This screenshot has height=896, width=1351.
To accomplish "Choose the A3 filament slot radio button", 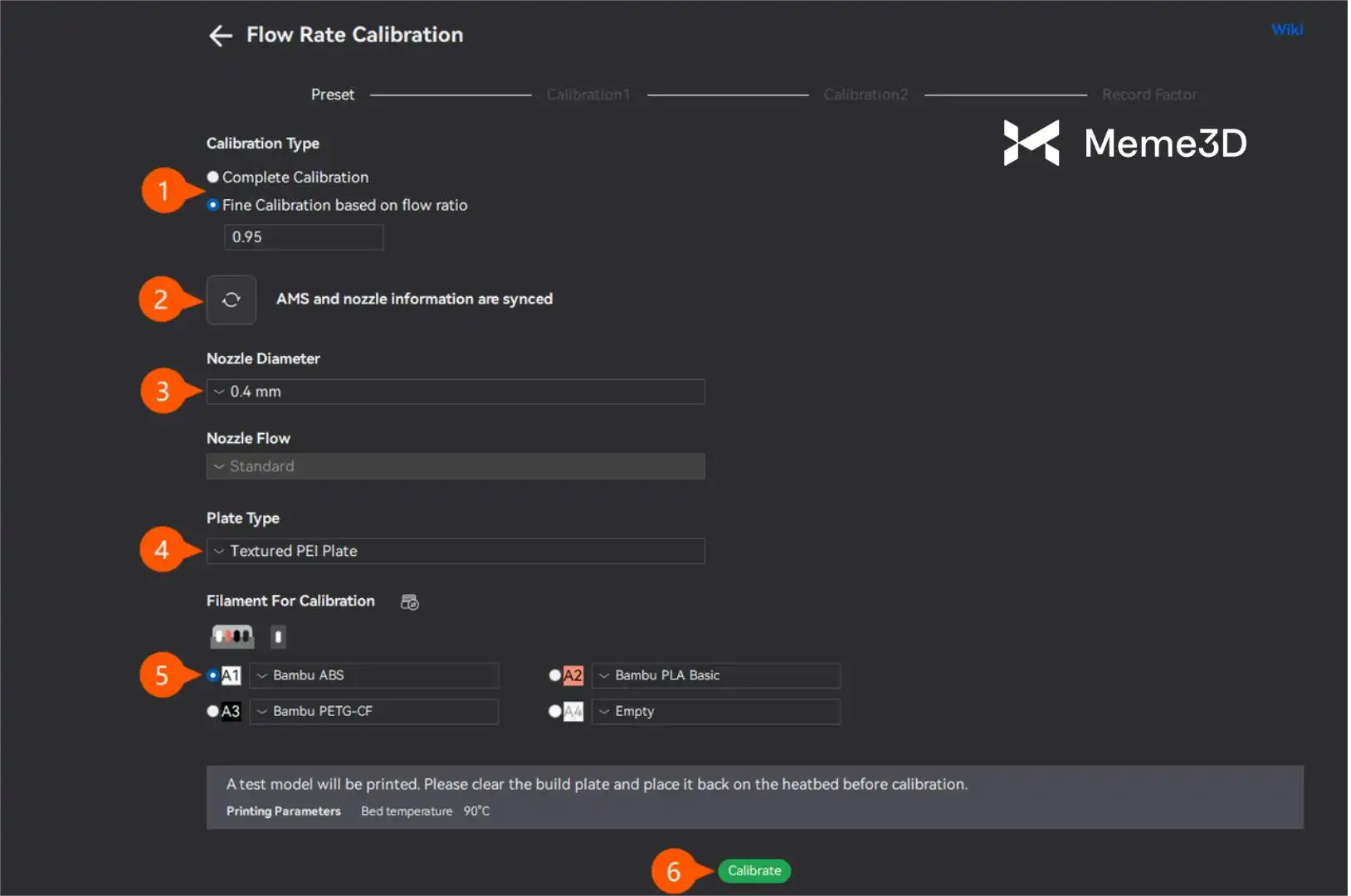I will click(213, 711).
